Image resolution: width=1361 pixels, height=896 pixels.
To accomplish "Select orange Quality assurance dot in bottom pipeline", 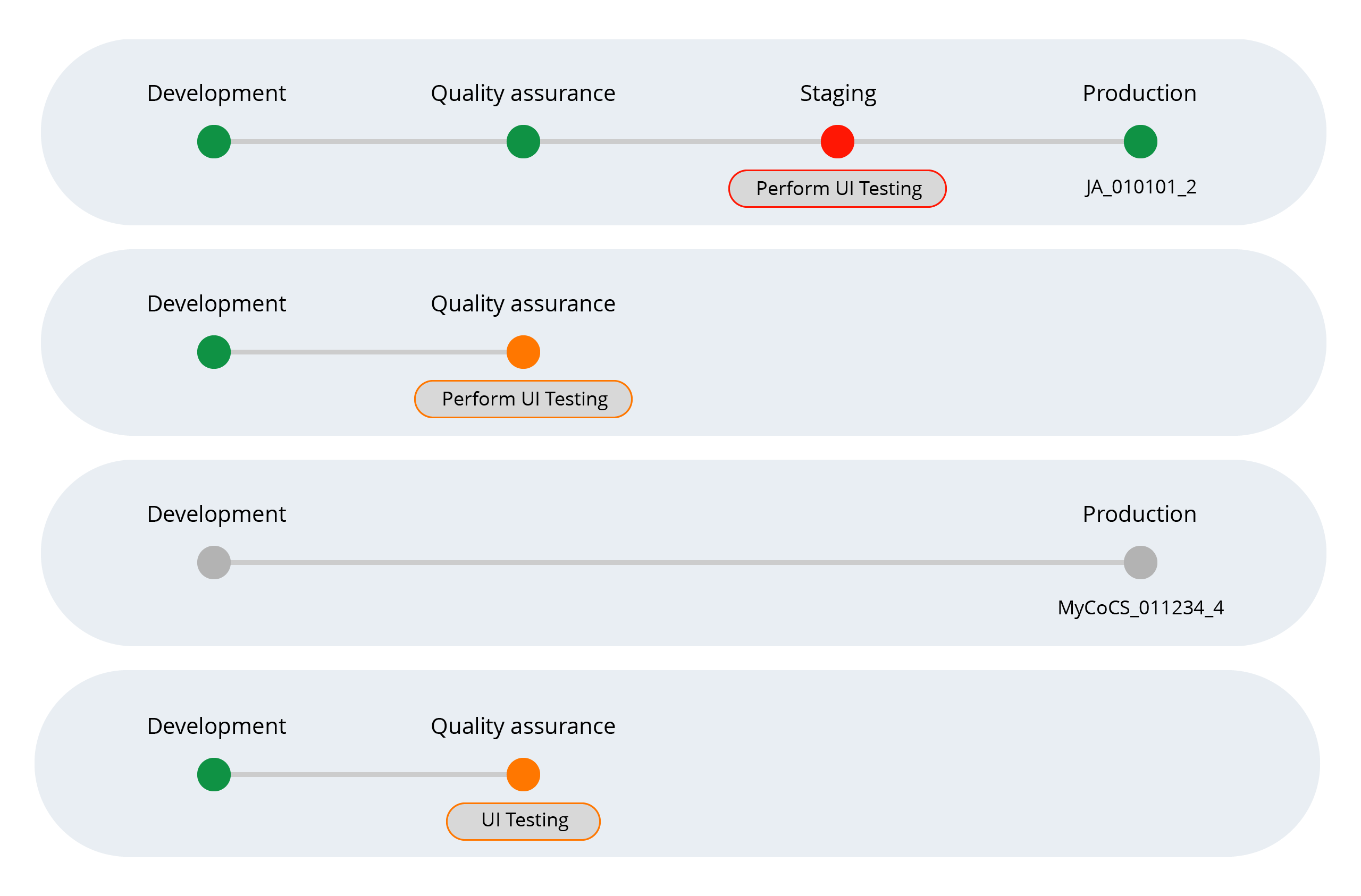I will point(523,775).
